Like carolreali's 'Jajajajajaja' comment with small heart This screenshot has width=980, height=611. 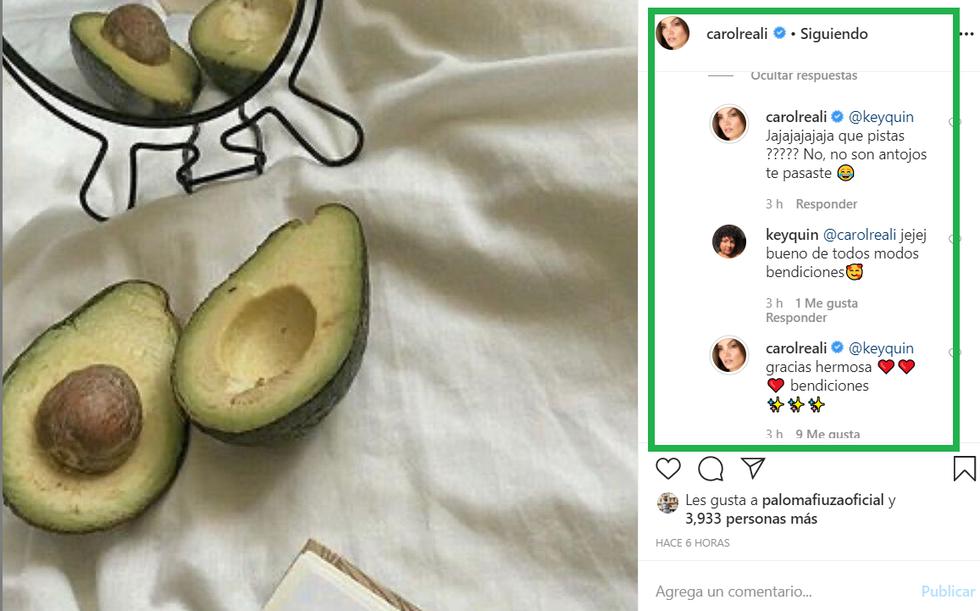pos(955,122)
